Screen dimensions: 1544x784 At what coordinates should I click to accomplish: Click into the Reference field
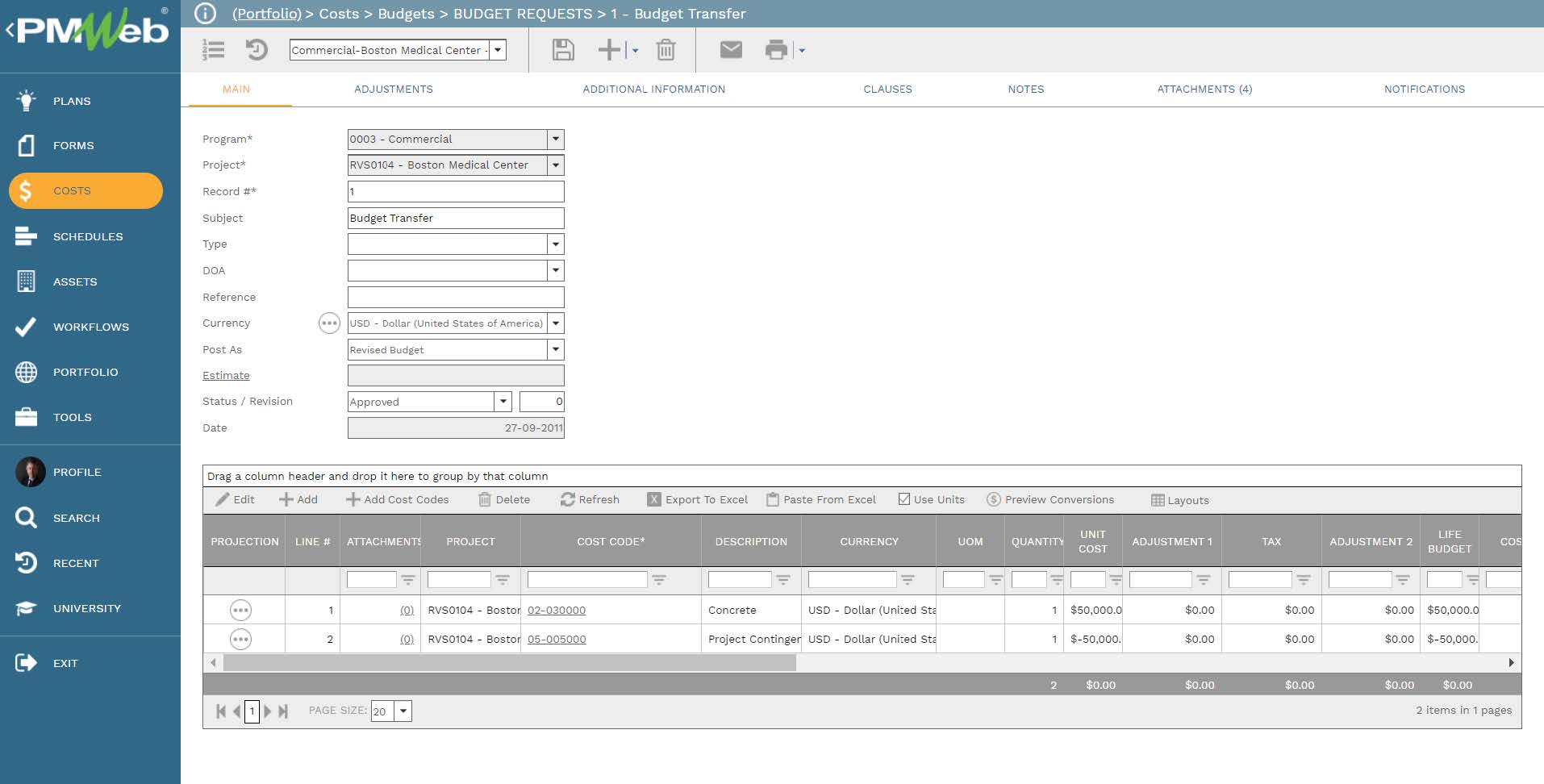[x=456, y=297]
